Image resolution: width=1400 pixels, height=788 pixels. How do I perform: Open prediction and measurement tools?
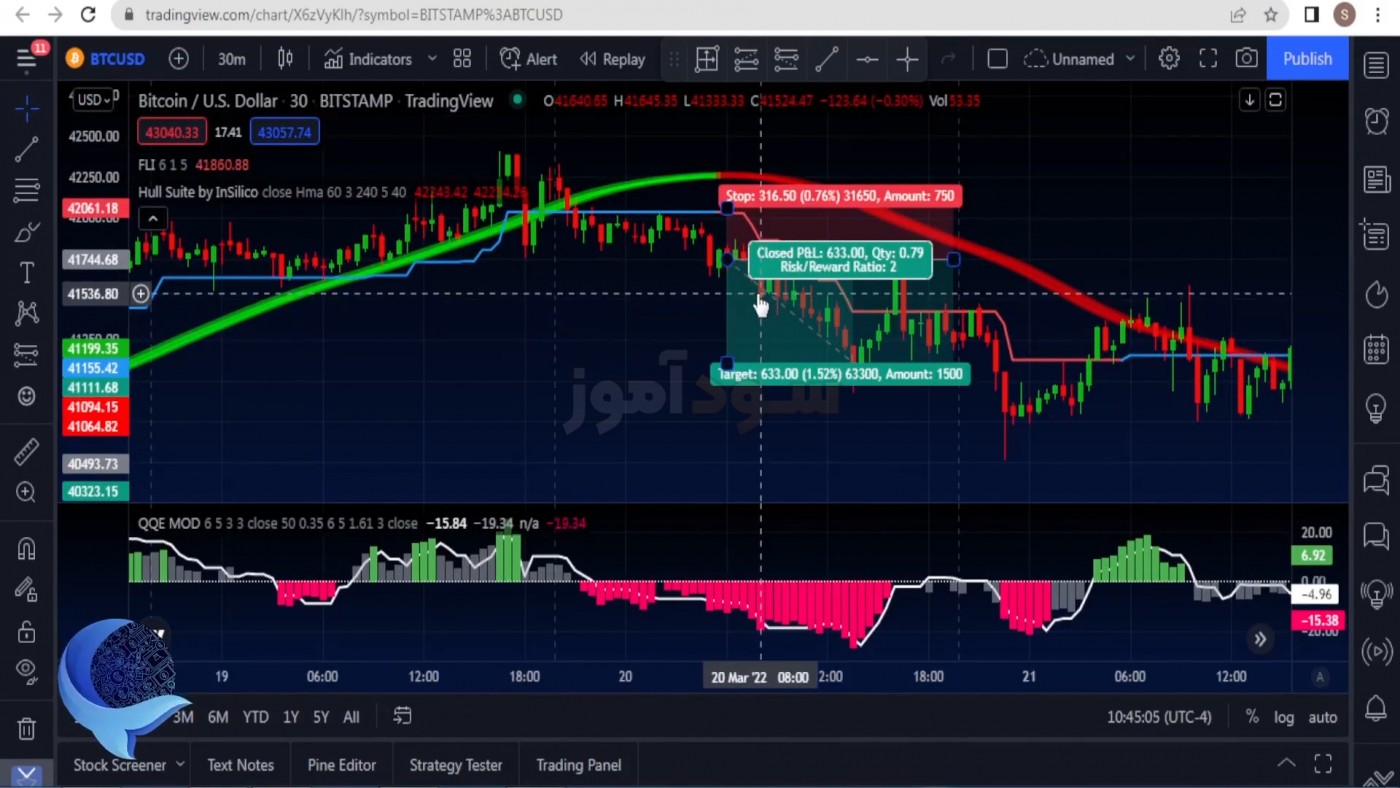point(27,355)
